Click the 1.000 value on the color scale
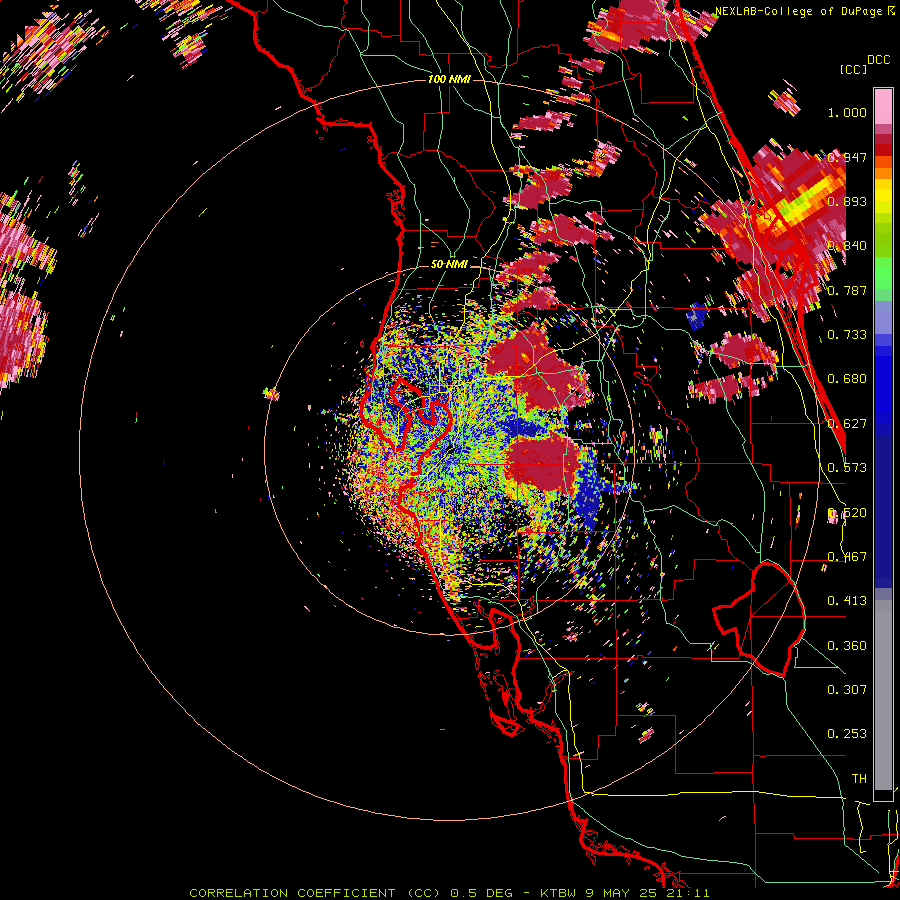 847,112
